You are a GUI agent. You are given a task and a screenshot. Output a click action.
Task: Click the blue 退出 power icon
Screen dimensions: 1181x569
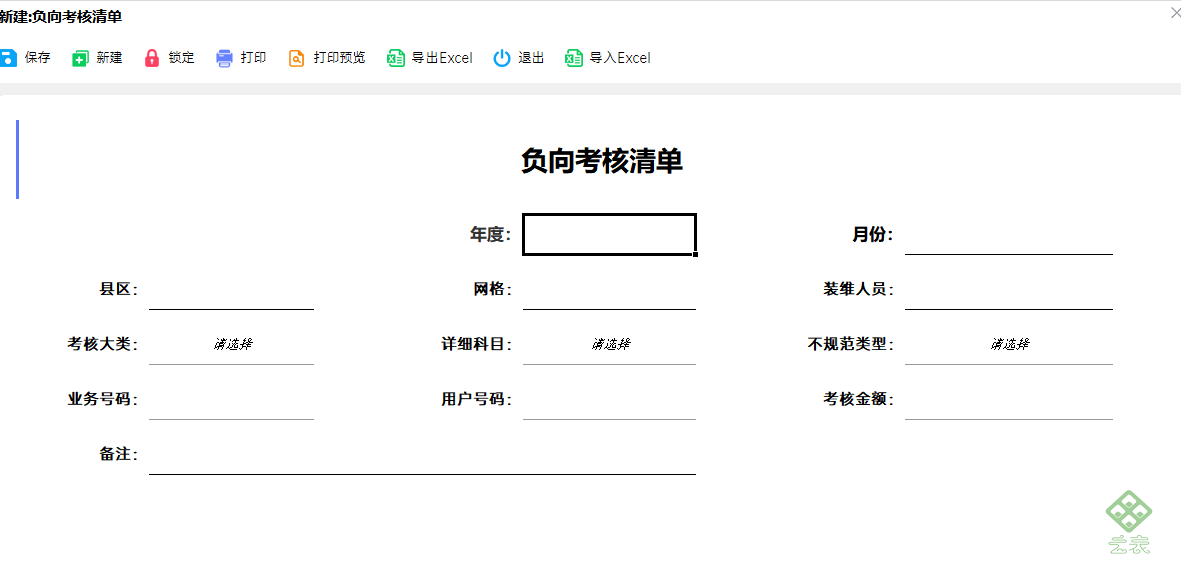(x=502, y=58)
